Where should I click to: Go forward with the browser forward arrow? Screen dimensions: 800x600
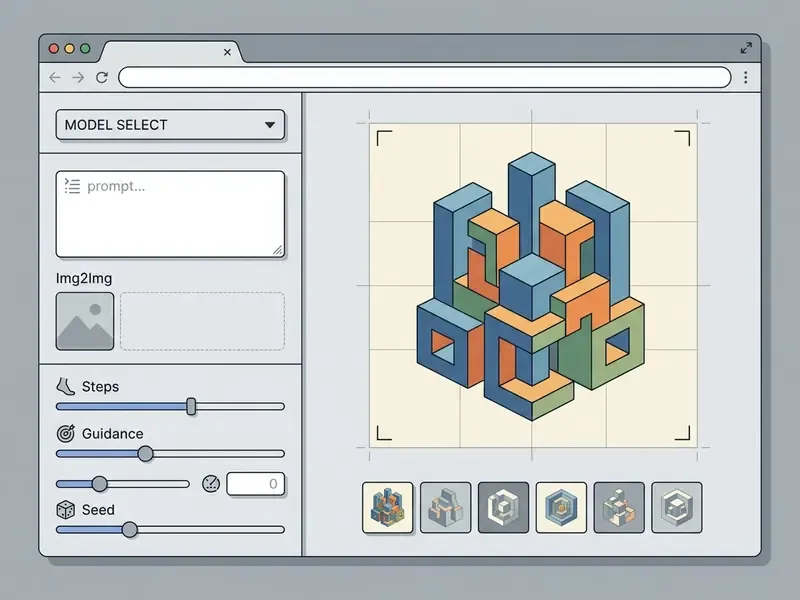(78, 78)
